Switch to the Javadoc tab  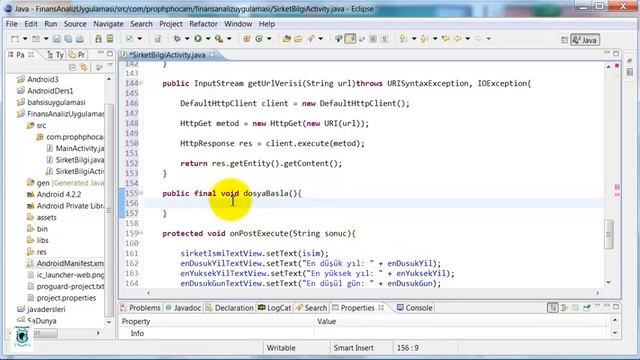tap(184, 308)
